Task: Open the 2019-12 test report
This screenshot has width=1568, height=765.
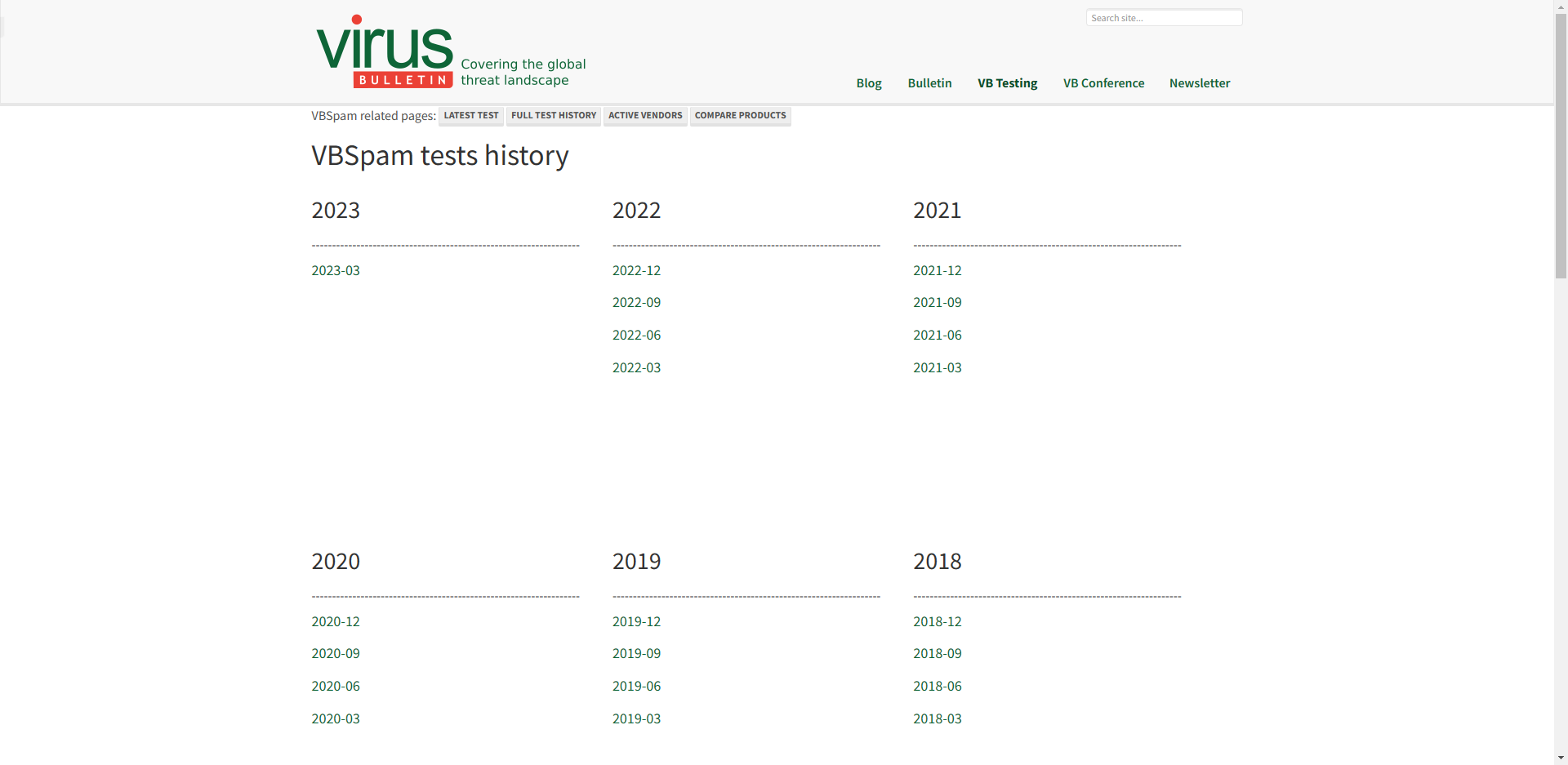Action: (636, 621)
